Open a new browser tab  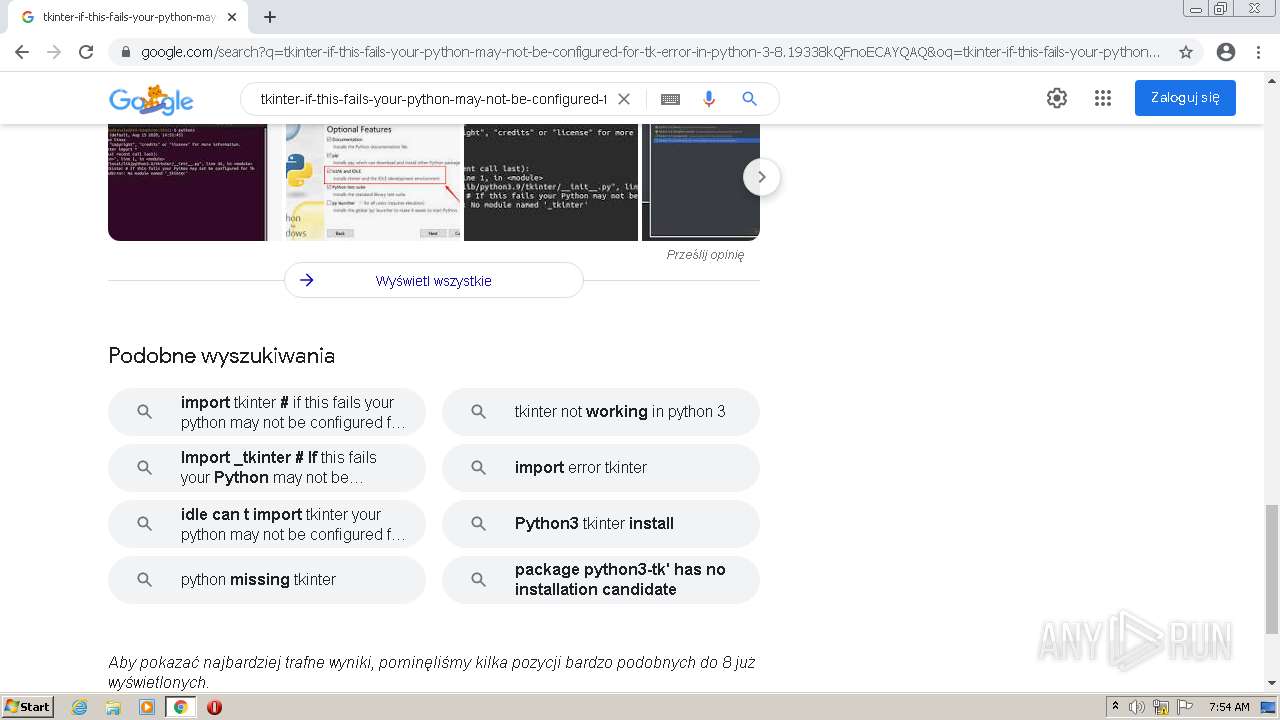click(x=270, y=17)
